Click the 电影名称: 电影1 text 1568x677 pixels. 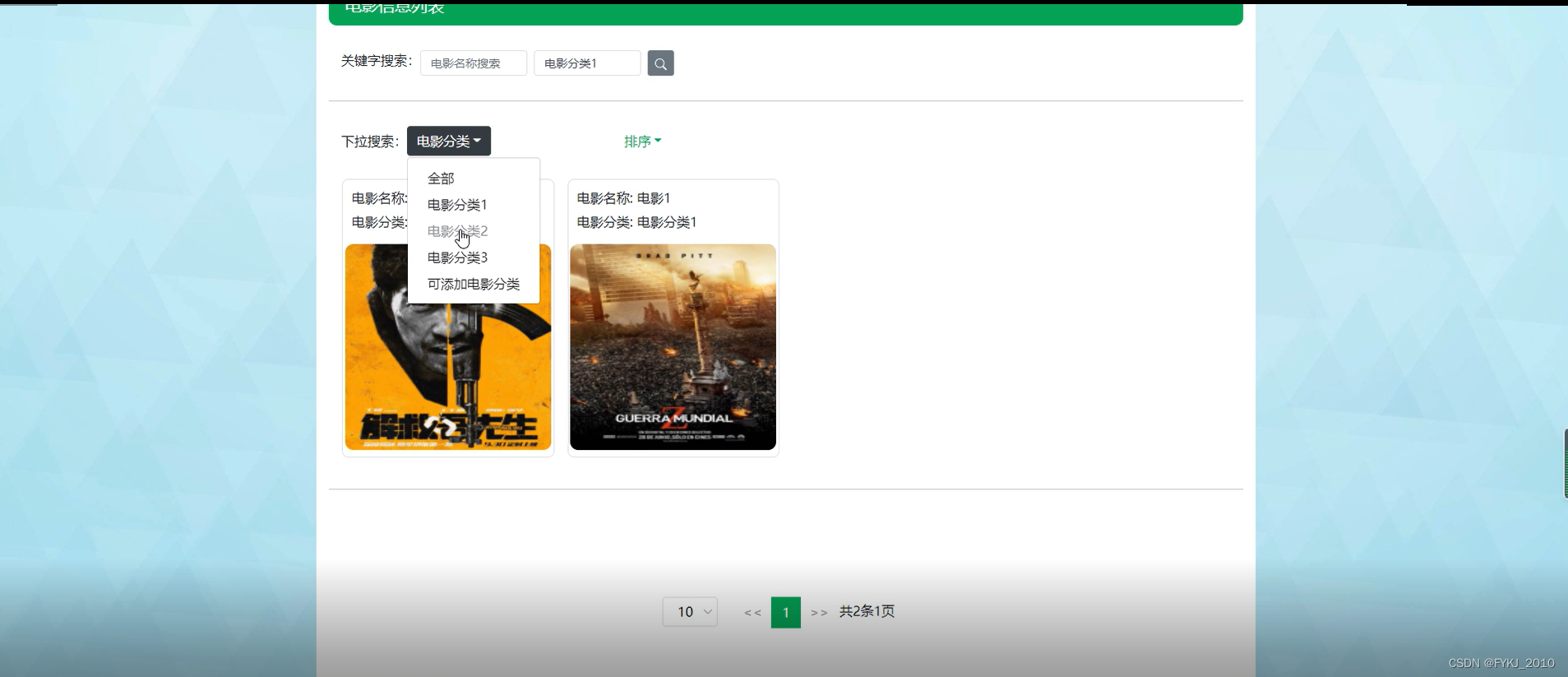pos(624,198)
